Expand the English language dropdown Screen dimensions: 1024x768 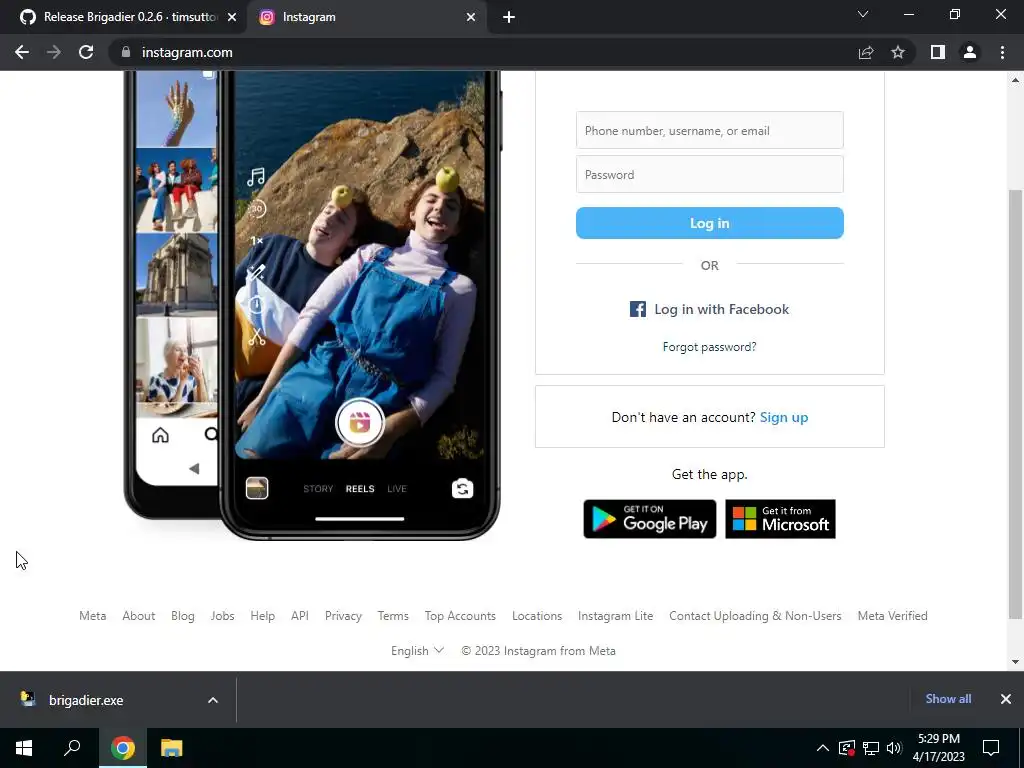pyautogui.click(x=417, y=651)
